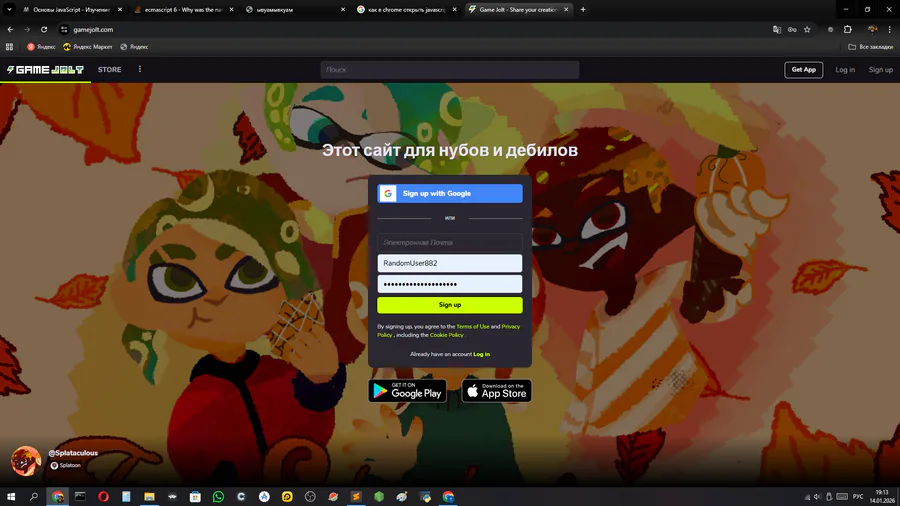
Task: Open Windows taskbar search
Action: pyautogui.click(x=34, y=496)
